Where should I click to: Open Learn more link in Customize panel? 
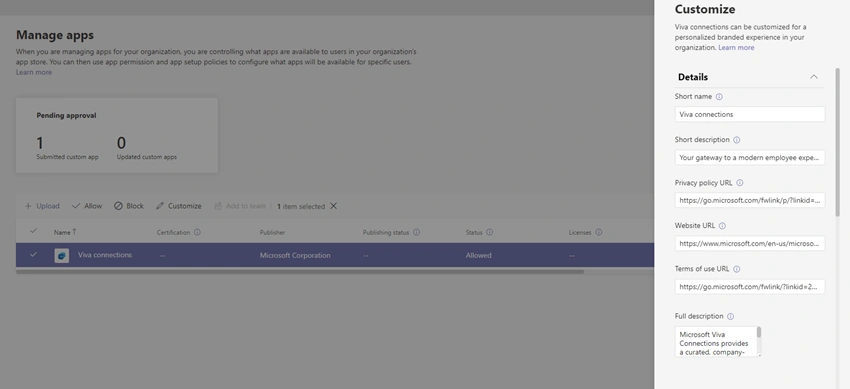click(736, 48)
